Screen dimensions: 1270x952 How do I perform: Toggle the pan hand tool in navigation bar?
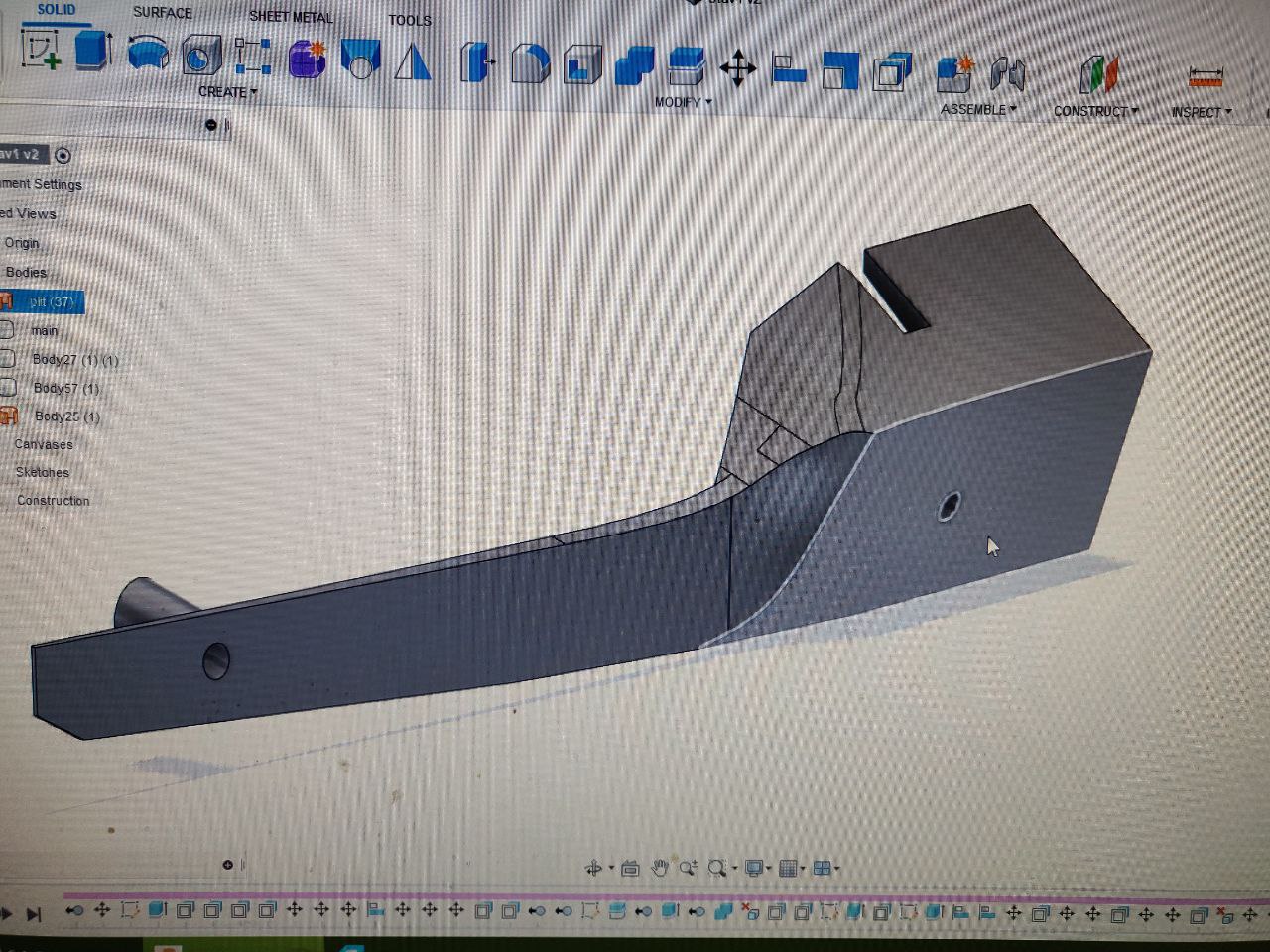[x=660, y=869]
